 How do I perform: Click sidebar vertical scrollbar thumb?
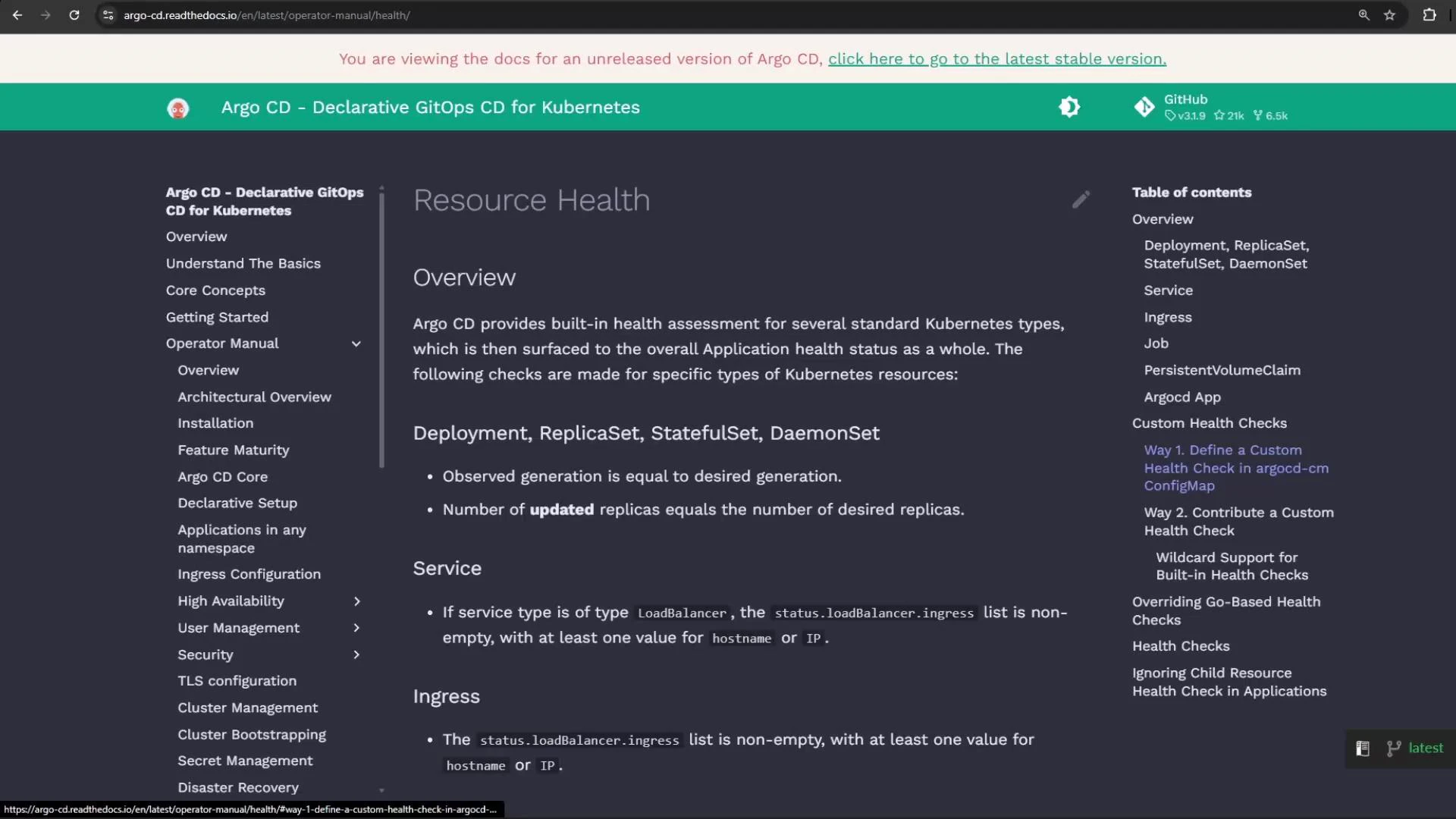[x=381, y=330]
